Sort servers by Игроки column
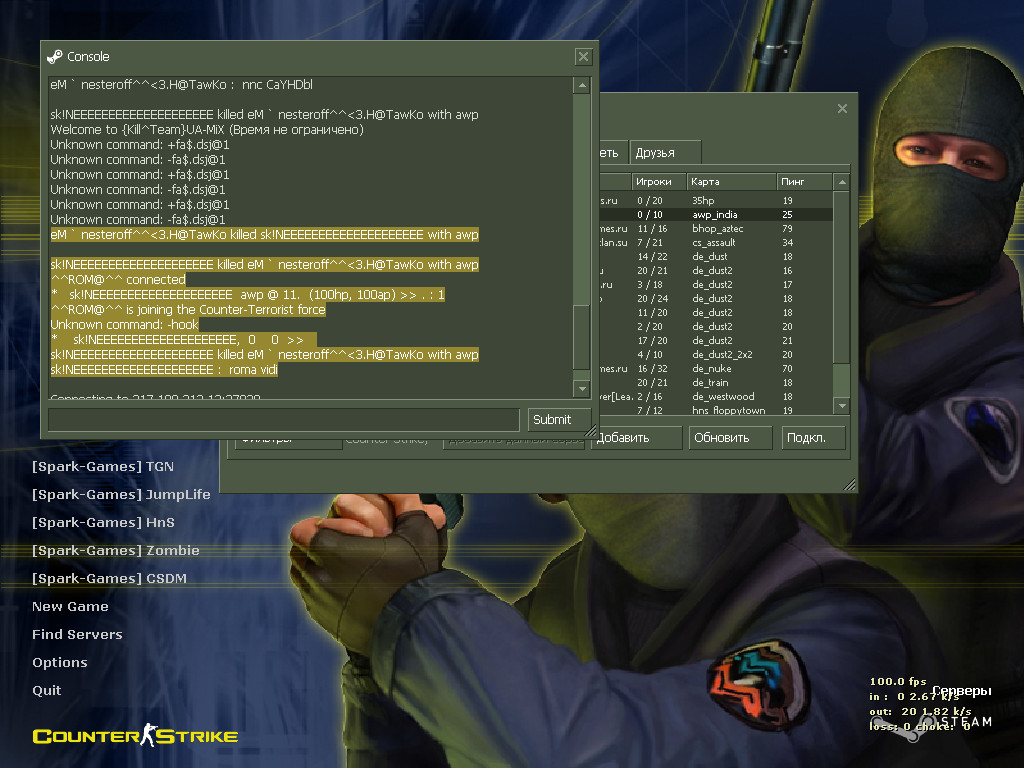1024x768 pixels. (x=659, y=182)
